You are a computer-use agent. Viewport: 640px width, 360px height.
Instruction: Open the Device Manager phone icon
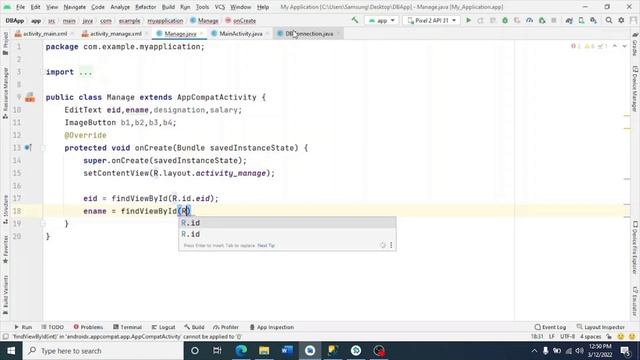pos(581,20)
